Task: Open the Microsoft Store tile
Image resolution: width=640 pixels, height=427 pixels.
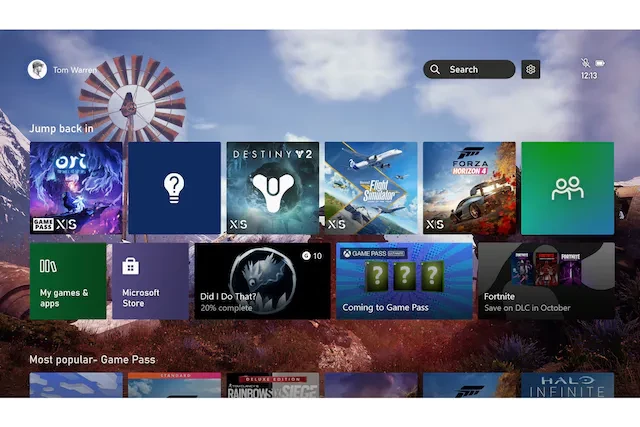Action: point(150,281)
